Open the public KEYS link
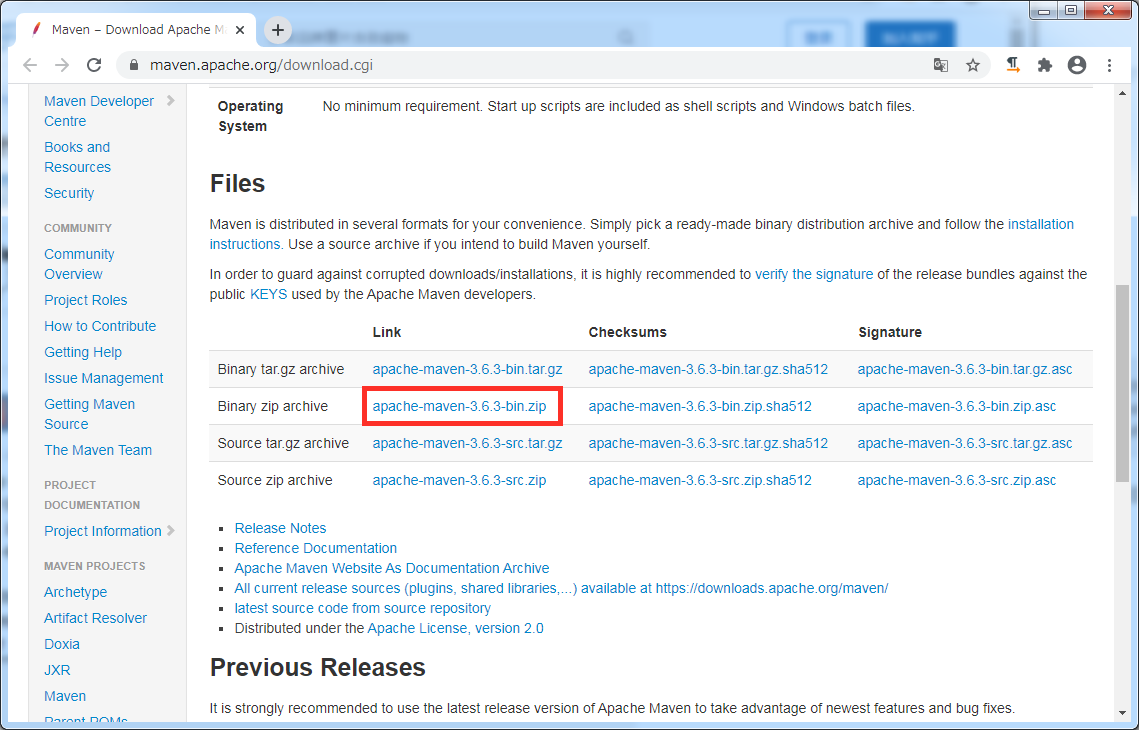 click(x=269, y=295)
